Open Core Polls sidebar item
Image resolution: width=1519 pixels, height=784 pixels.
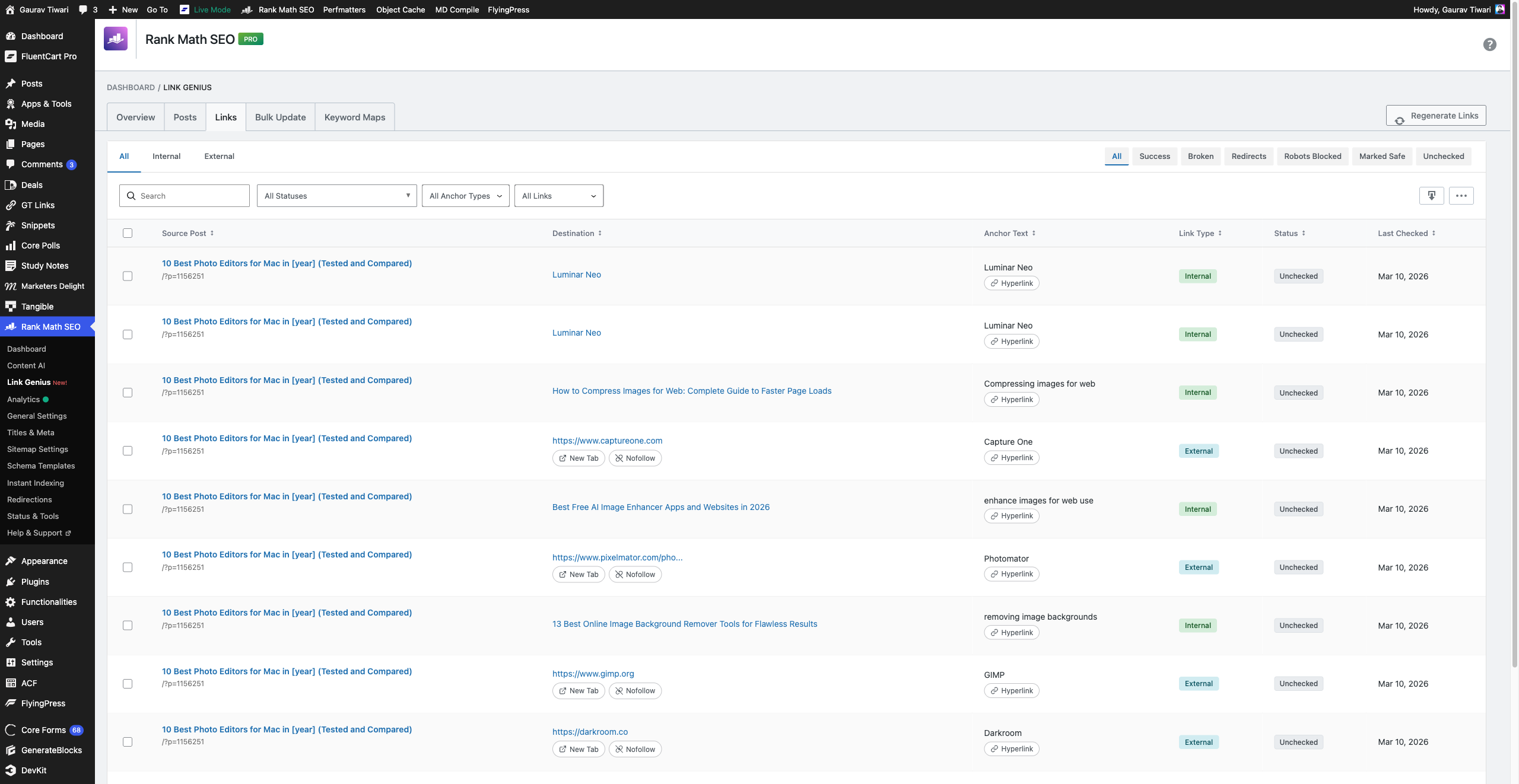point(40,246)
